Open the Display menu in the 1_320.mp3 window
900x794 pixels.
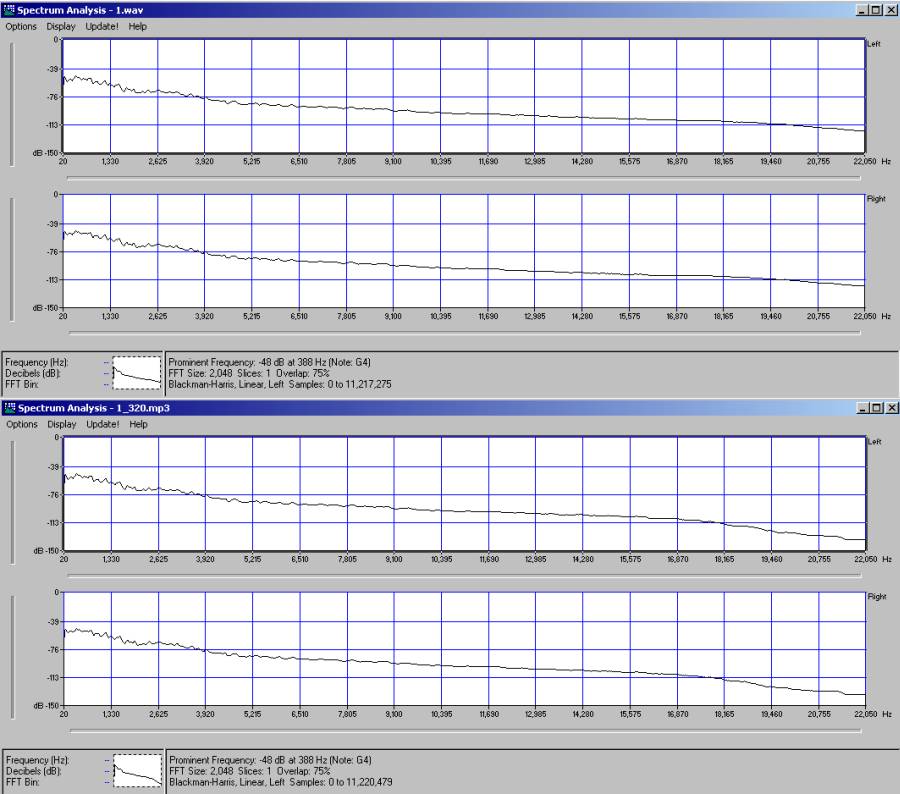(x=61, y=424)
